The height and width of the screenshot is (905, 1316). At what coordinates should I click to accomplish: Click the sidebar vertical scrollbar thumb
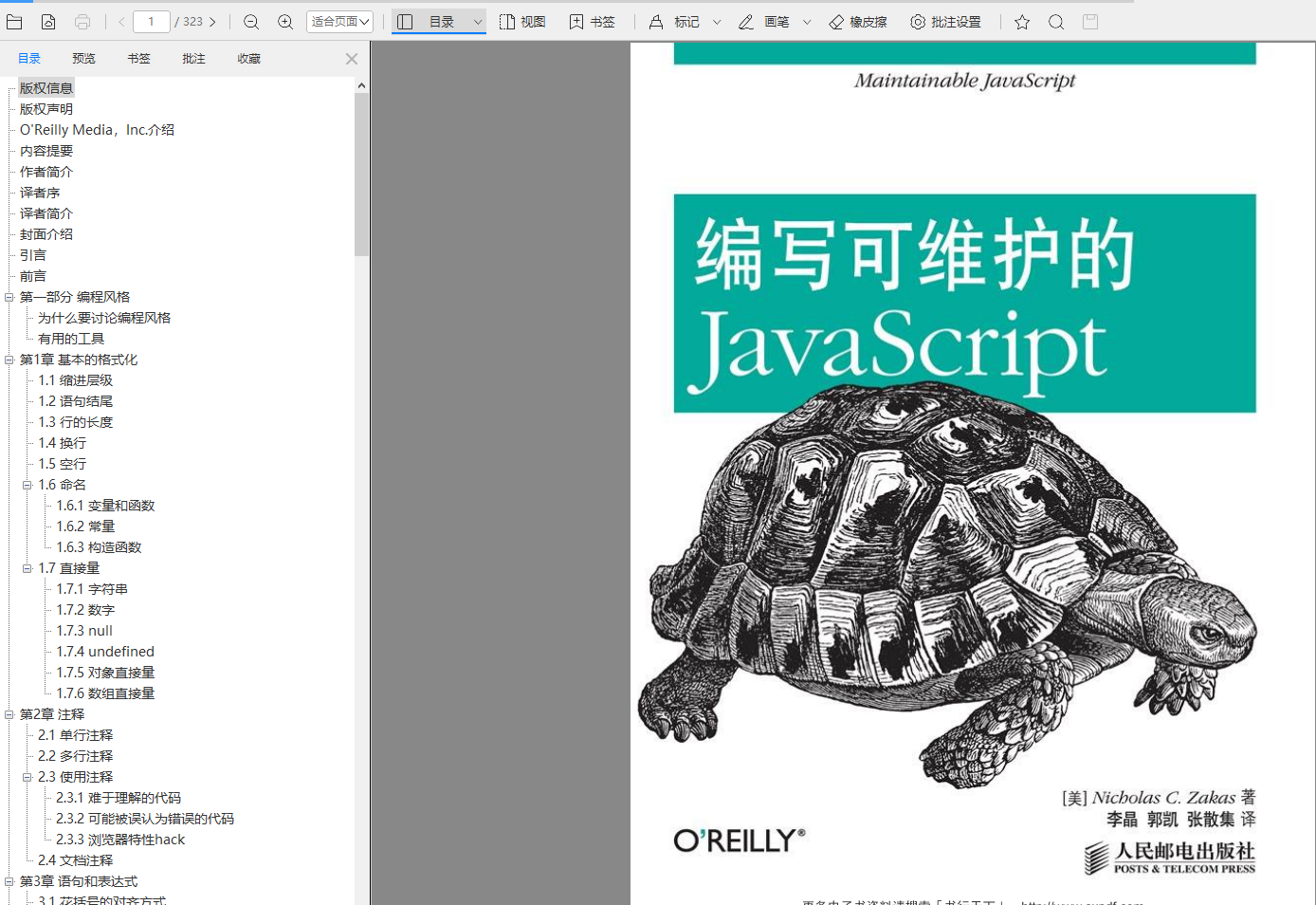[x=361, y=175]
